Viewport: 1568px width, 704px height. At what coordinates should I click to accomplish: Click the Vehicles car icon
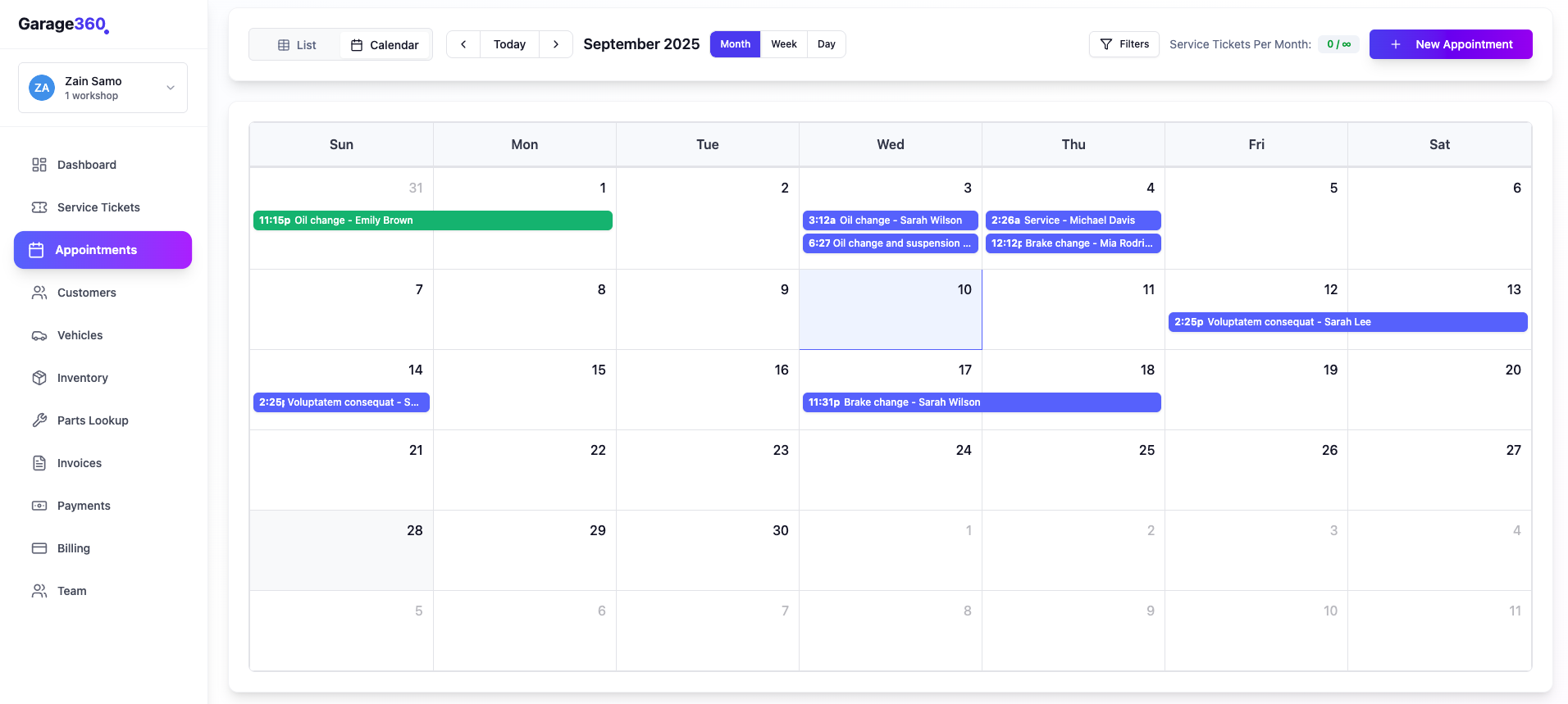tap(39, 335)
